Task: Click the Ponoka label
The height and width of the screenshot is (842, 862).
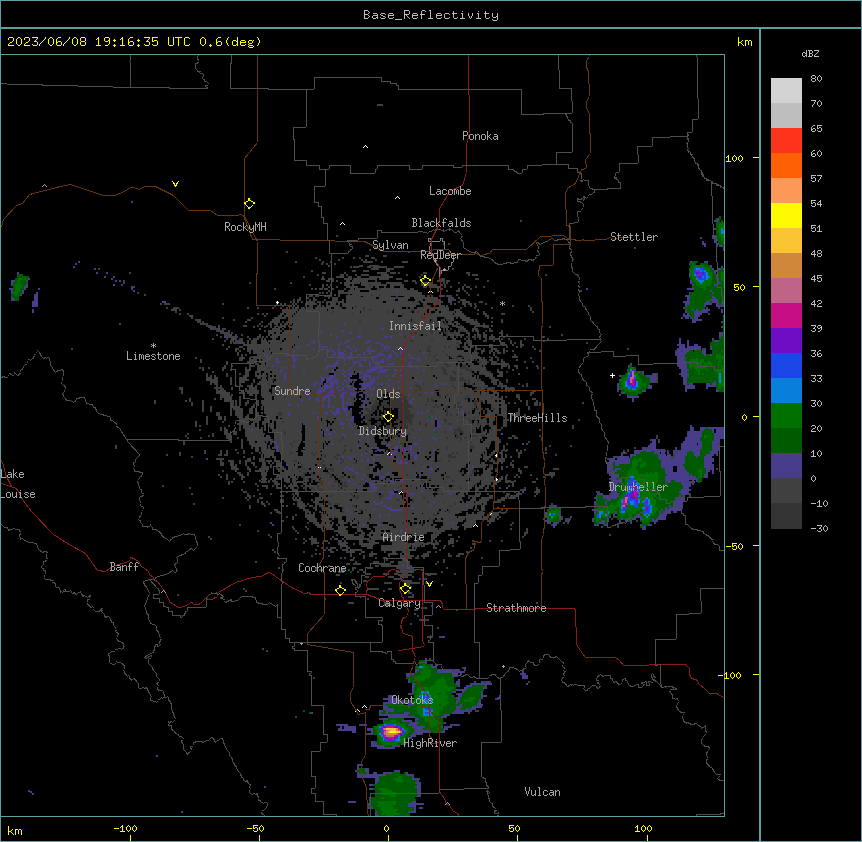Action: [x=480, y=136]
